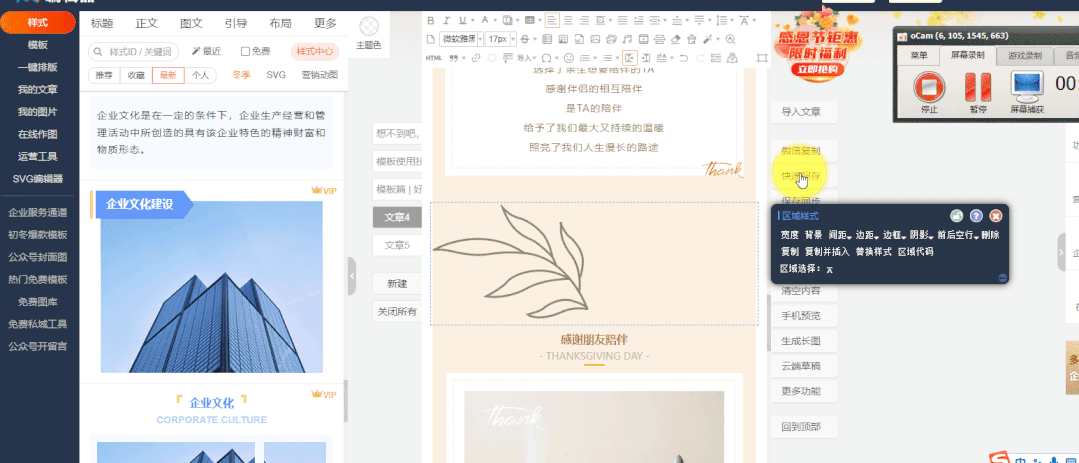1079x463 pixels.
Task: Click the search-replace magnifier icon
Action: point(730,39)
